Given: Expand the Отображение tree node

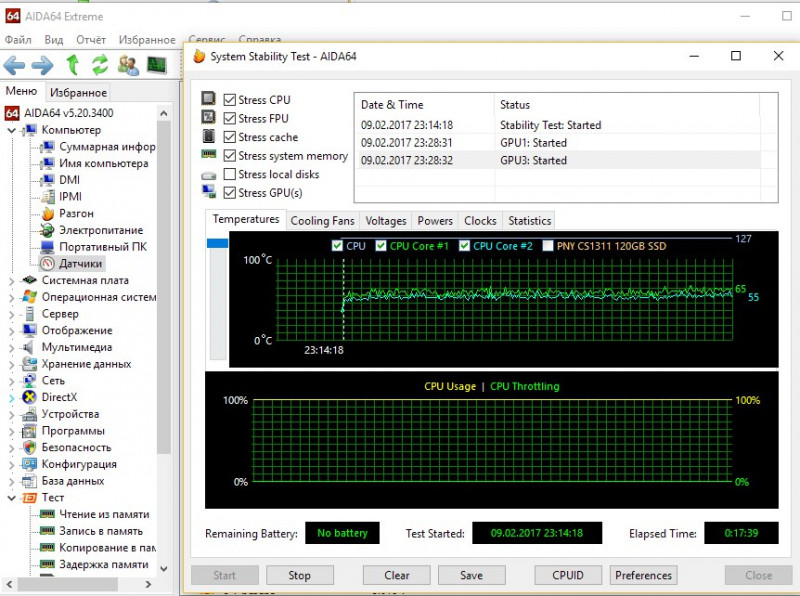Looking at the screenshot, I should (11, 331).
